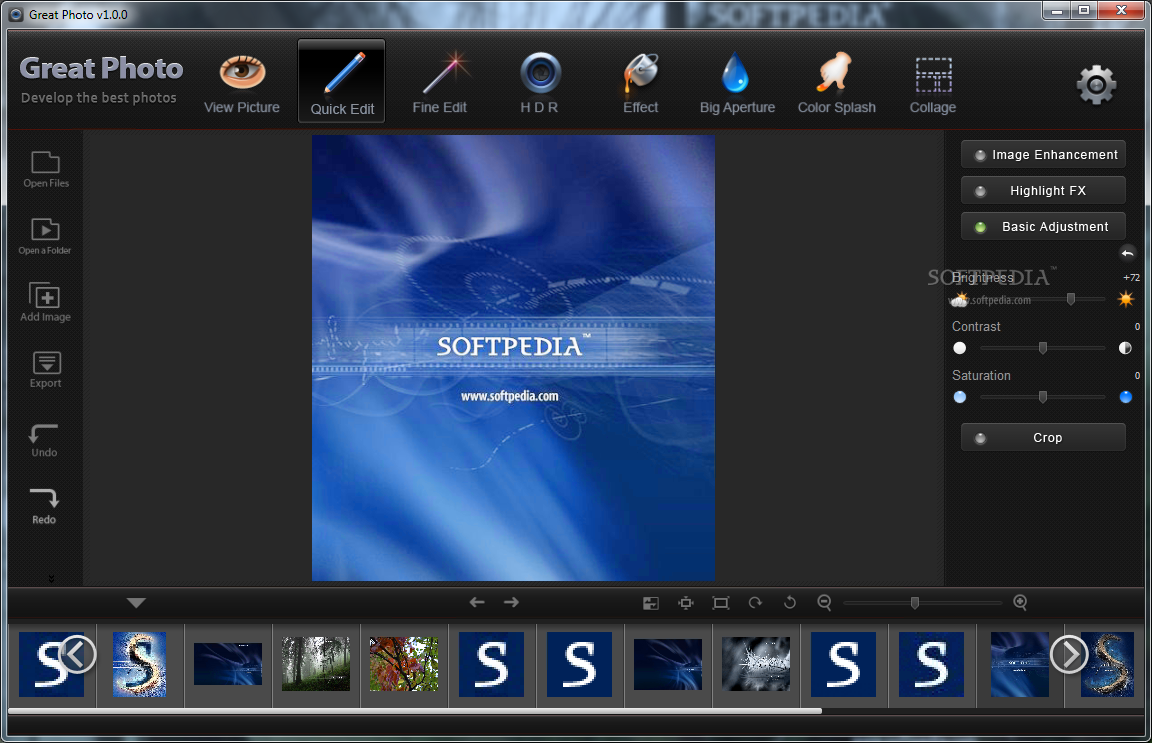Screen dimensions: 1152x743
Task: Click the main Softpedia image preview
Action: click(514, 358)
